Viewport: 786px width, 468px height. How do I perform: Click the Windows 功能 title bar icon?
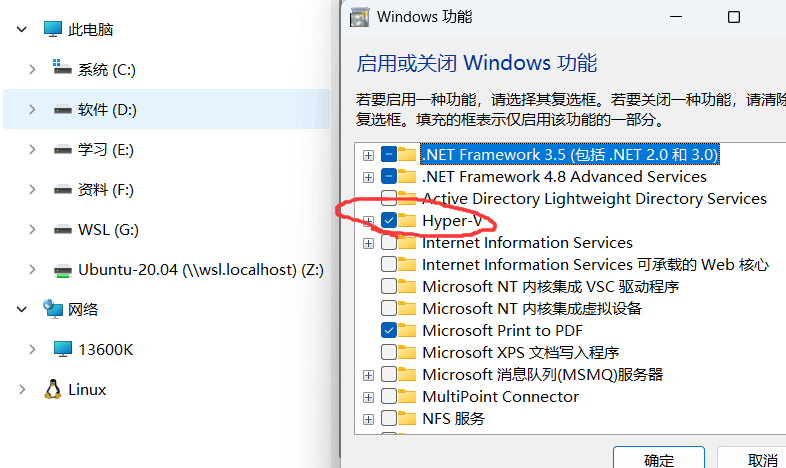(x=359, y=17)
